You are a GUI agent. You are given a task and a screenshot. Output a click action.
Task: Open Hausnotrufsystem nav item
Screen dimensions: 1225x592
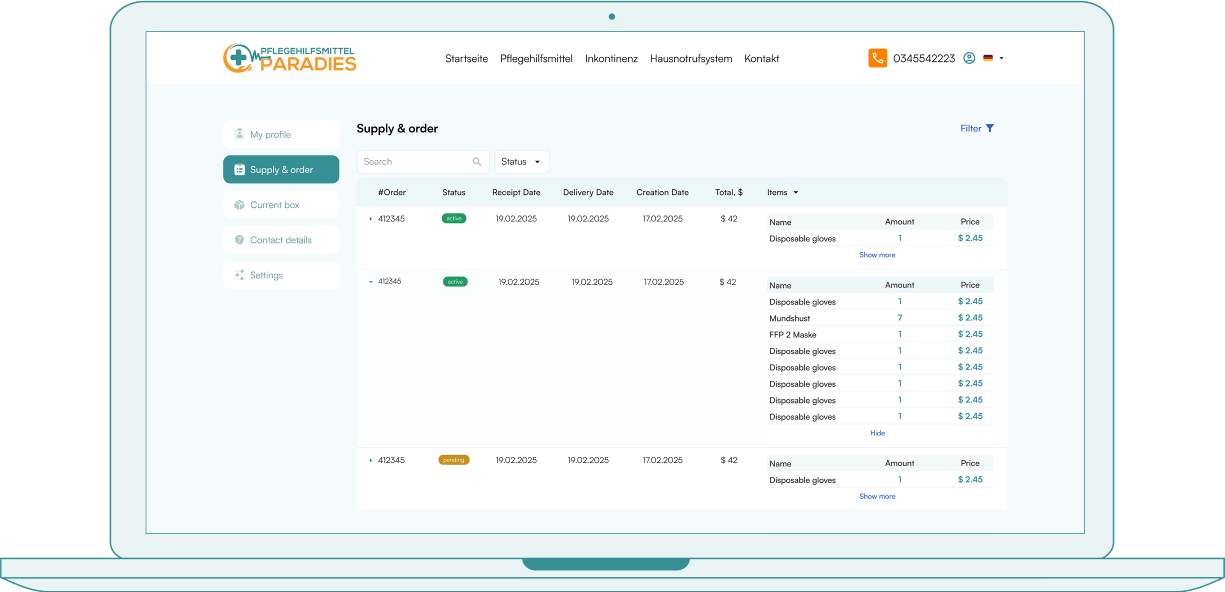click(x=691, y=59)
